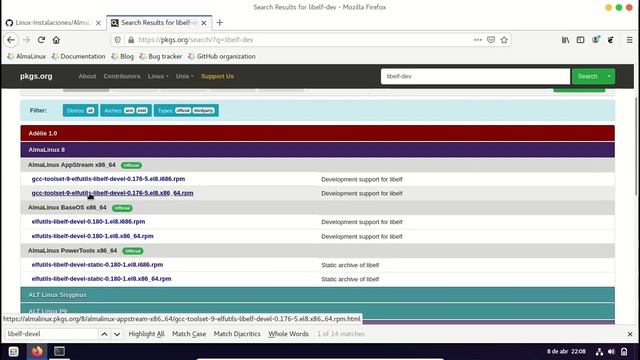Open the Types filter
This screenshot has width=640, height=360.
pyautogui.click(x=186, y=111)
